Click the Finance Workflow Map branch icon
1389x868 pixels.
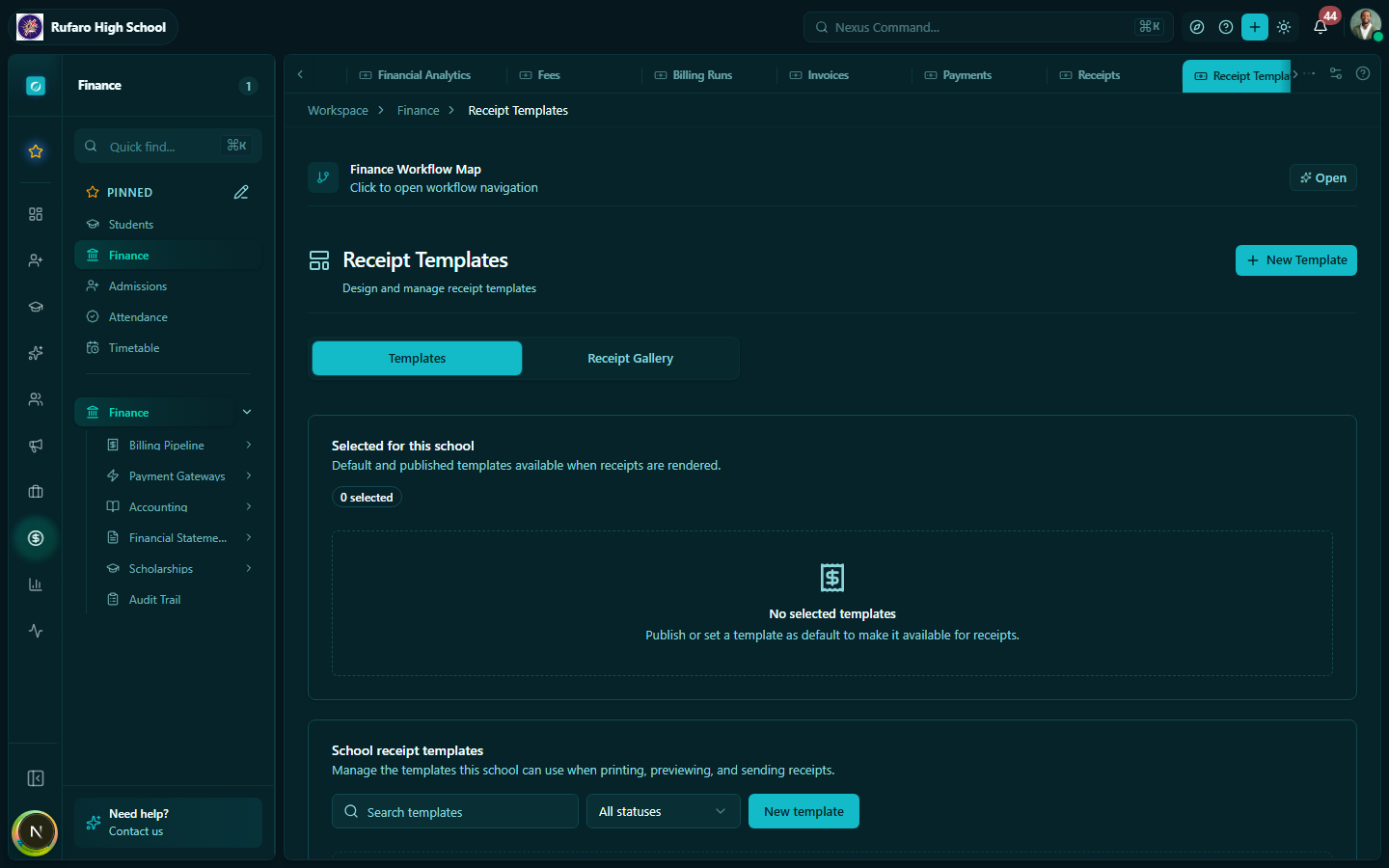323,177
